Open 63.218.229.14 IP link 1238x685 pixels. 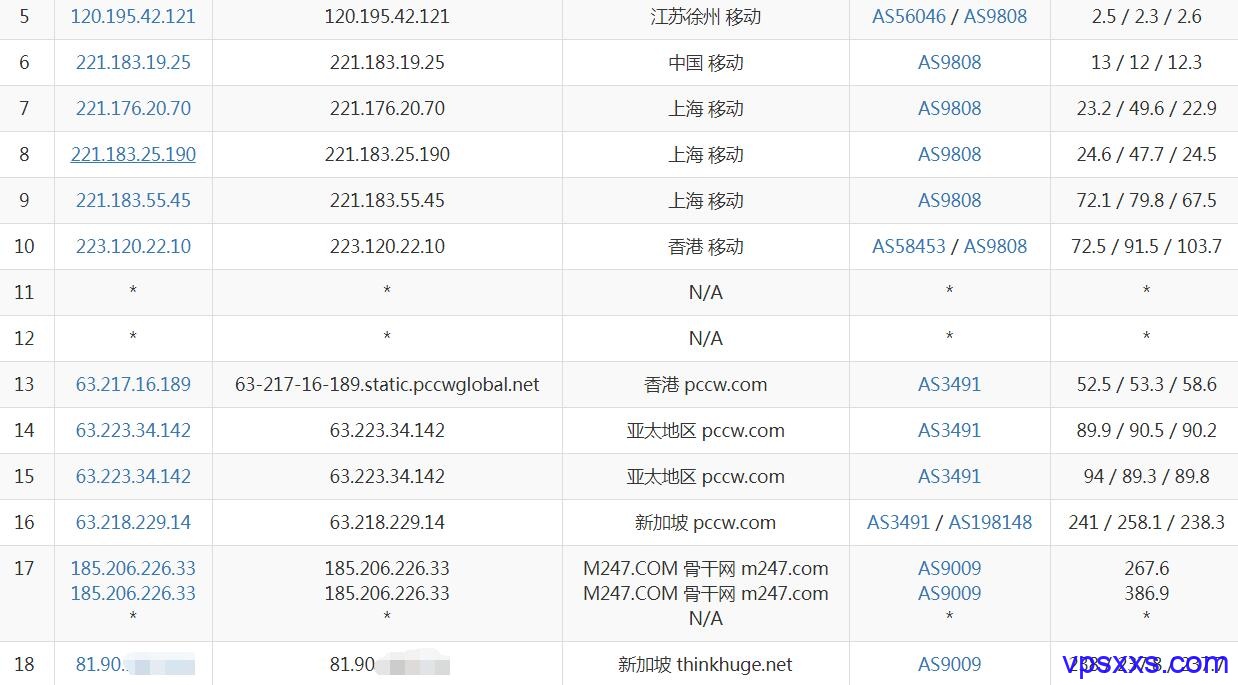[x=133, y=522]
